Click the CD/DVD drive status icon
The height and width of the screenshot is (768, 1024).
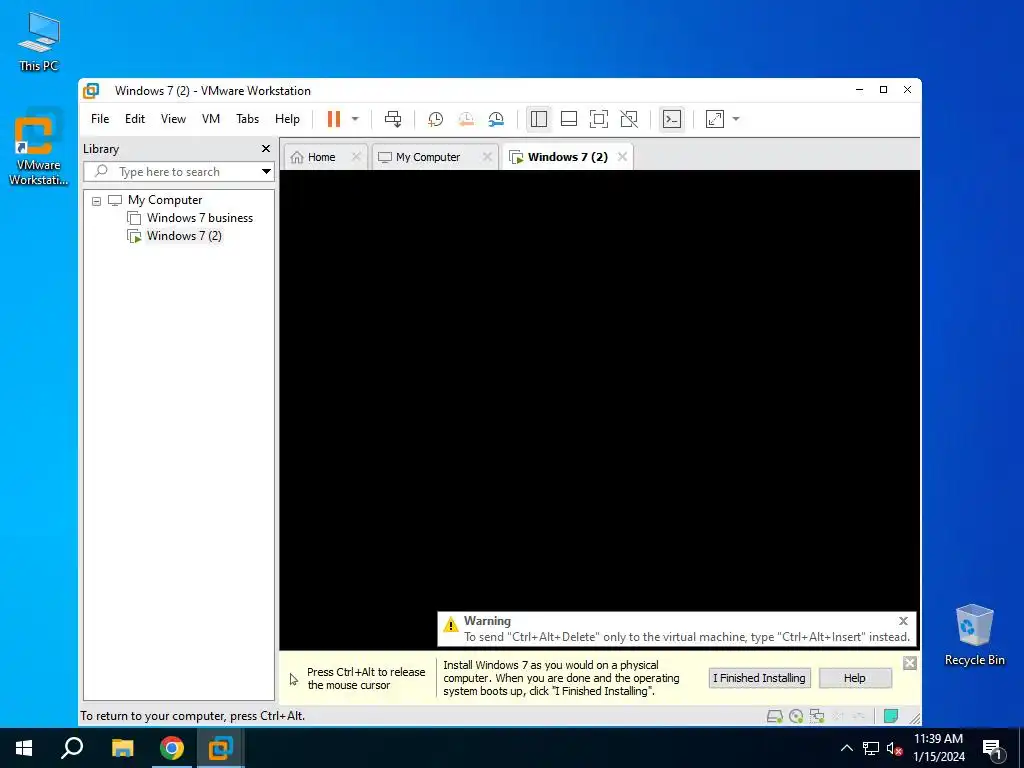click(x=795, y=716)
